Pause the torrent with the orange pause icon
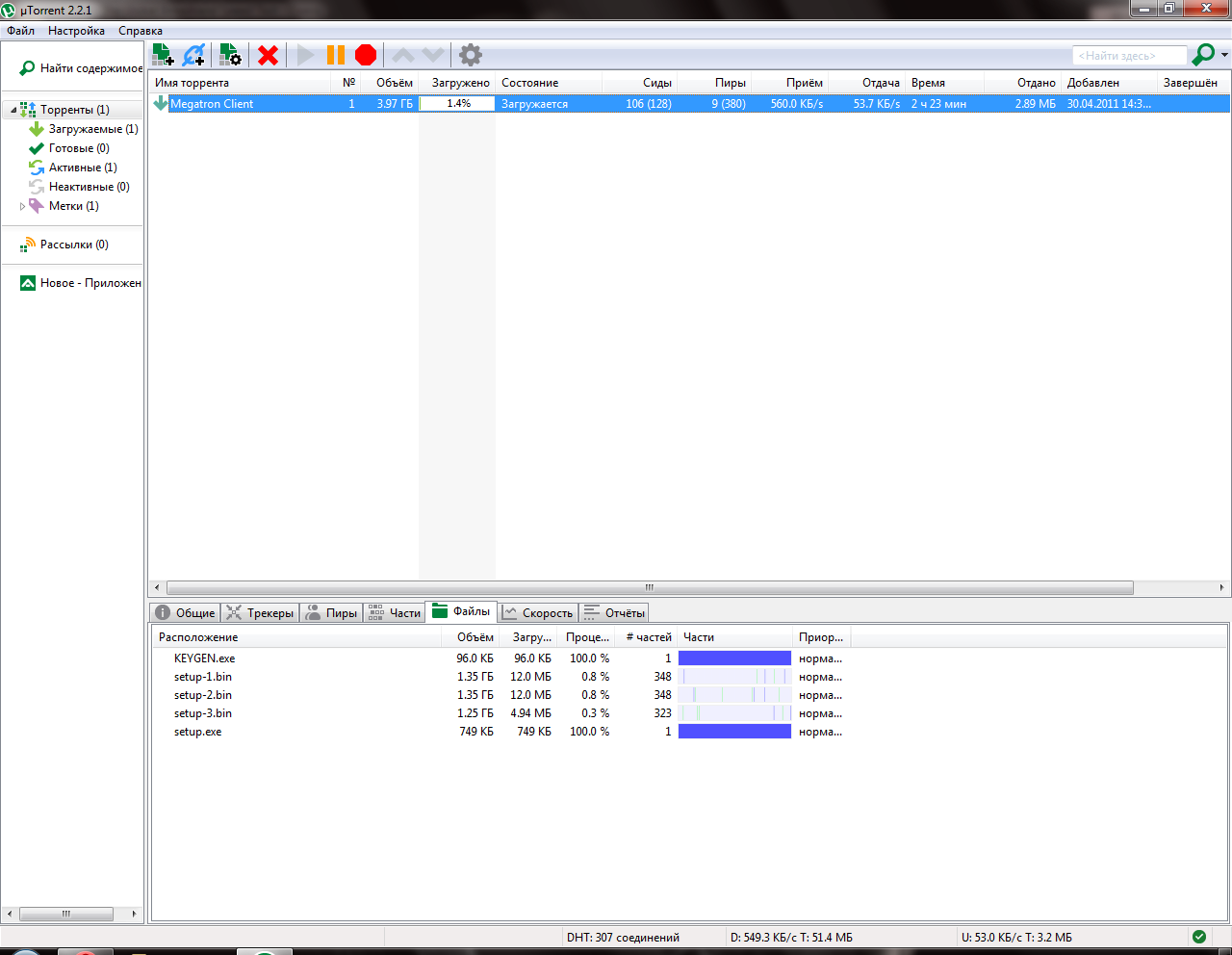 click(x=336, y=55)
